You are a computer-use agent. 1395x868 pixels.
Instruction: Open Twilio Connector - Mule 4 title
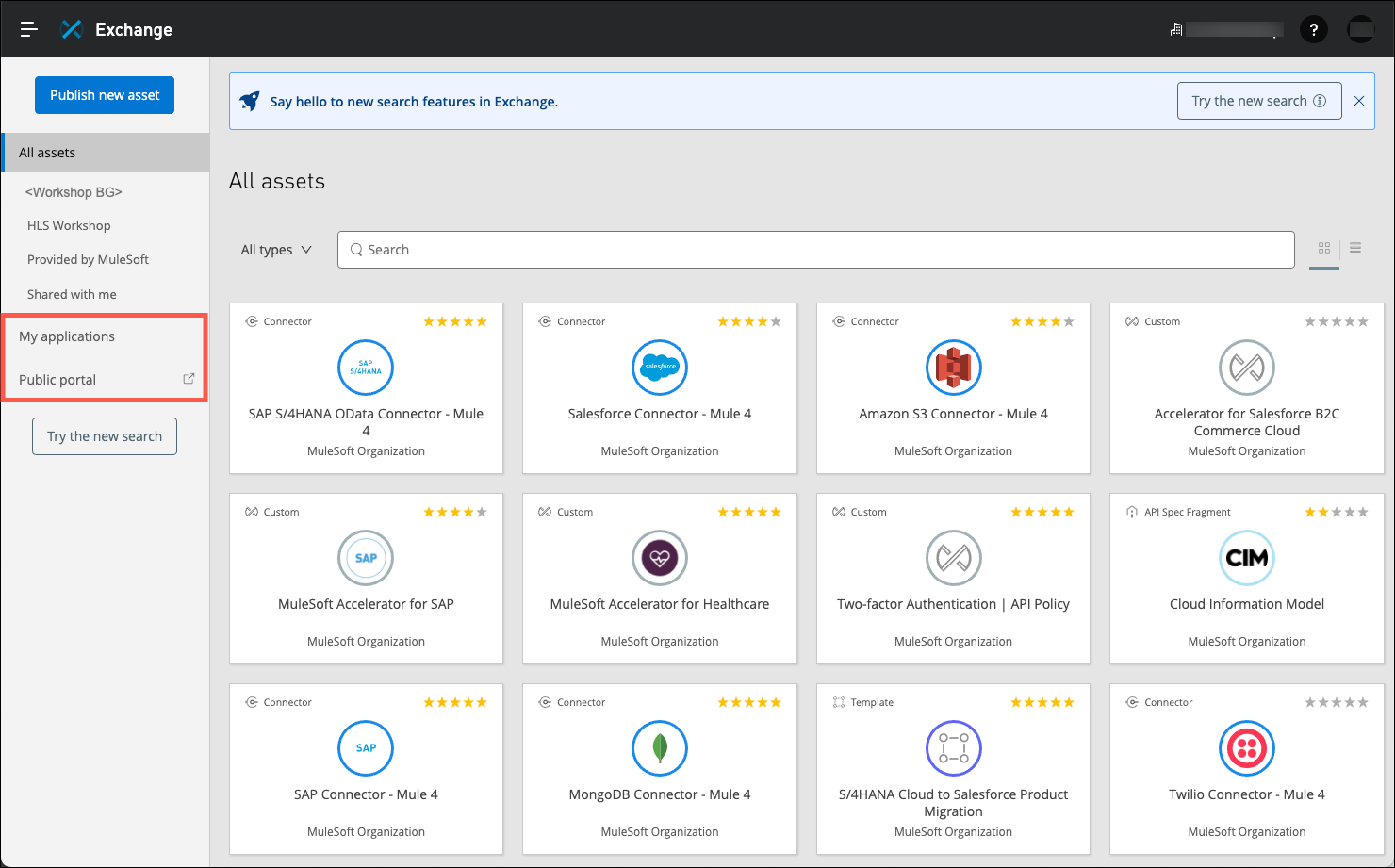(x=1247, y=794)
